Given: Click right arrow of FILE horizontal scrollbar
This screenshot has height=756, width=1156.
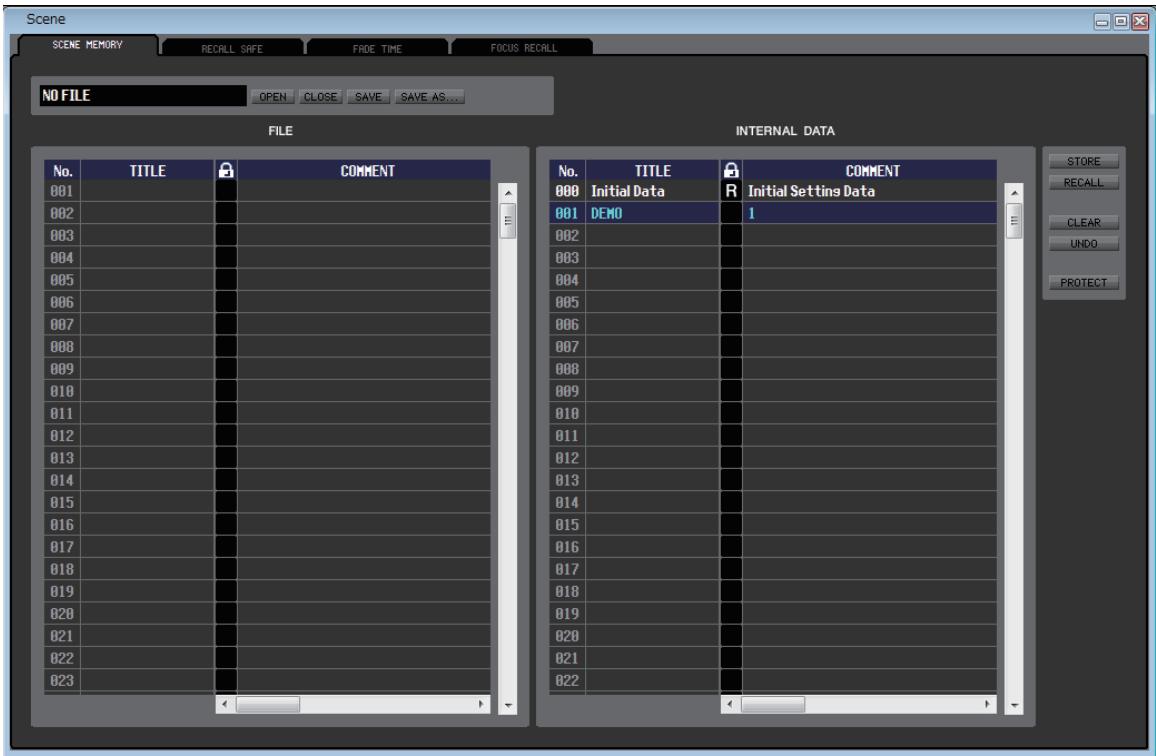Looking at the screenshot, I should coord(481,704).
